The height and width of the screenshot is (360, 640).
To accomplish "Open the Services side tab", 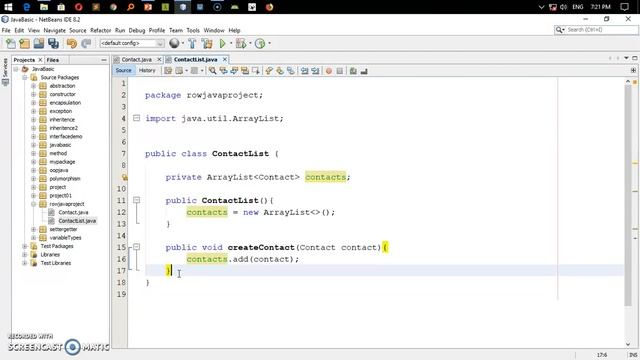I will coord(5,71).
